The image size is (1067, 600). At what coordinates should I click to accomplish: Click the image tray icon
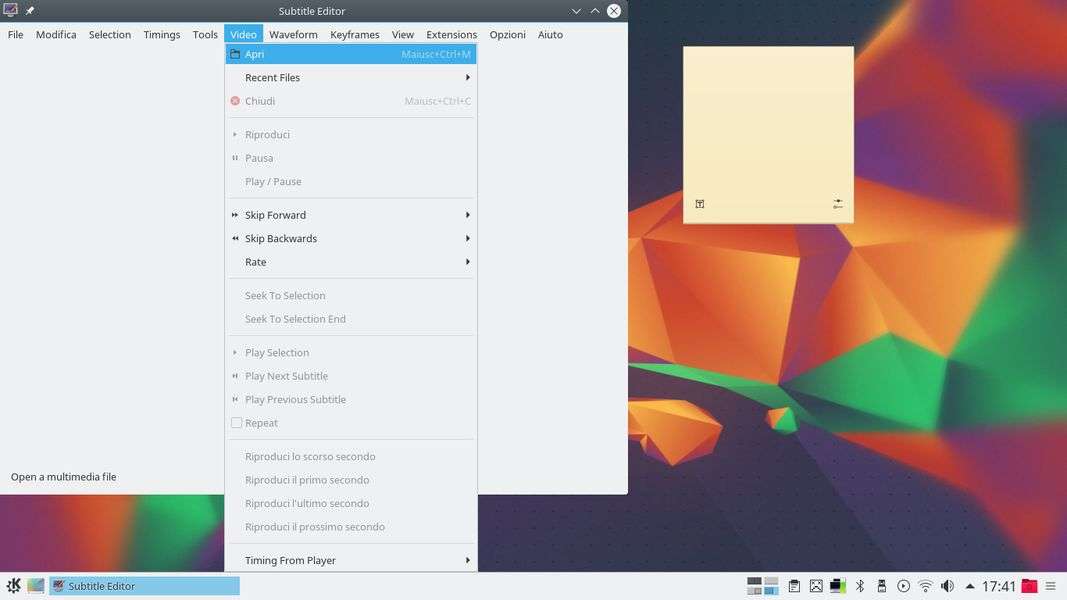816,586
